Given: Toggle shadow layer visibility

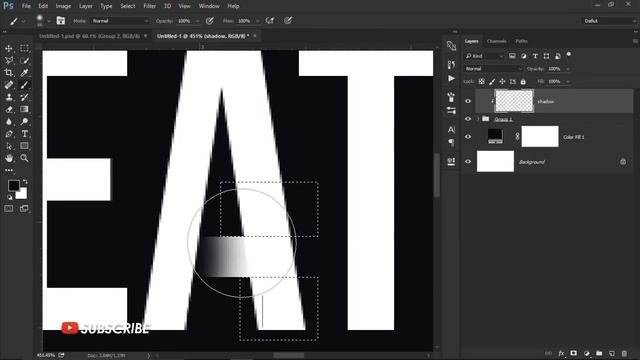Looking at the screenshot, I should [468, 101].
